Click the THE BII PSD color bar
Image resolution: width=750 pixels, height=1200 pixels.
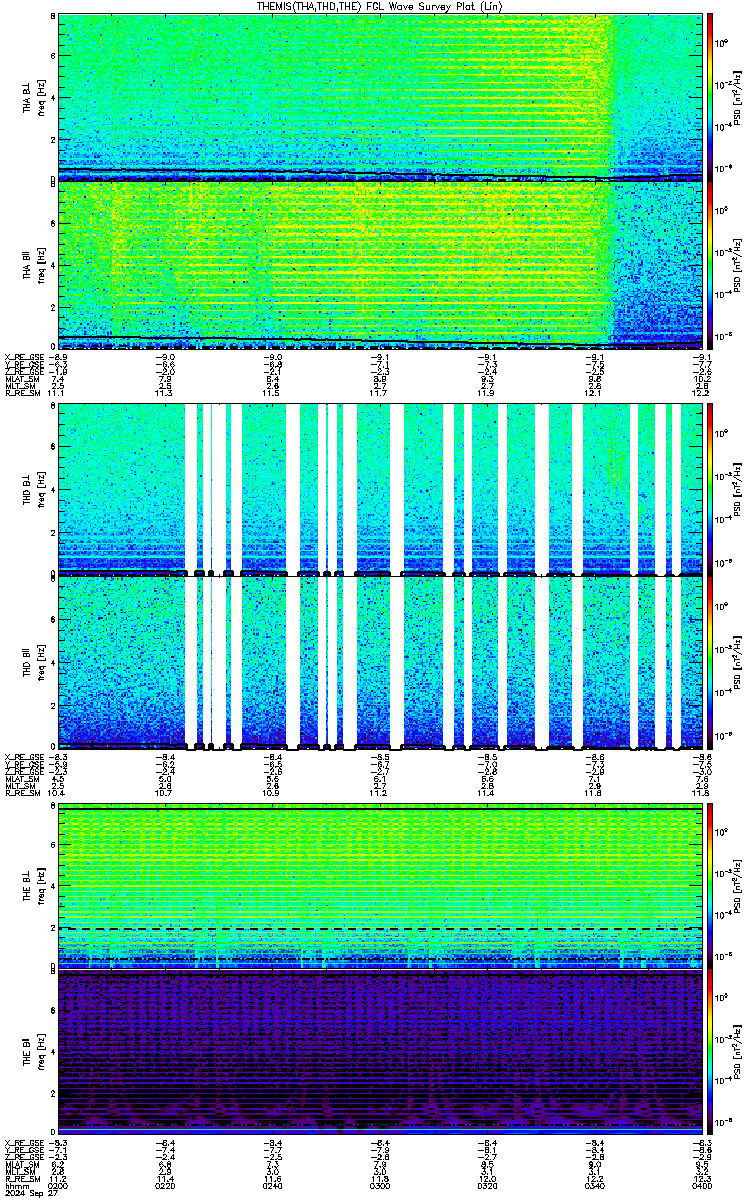tap(711, 1052)
